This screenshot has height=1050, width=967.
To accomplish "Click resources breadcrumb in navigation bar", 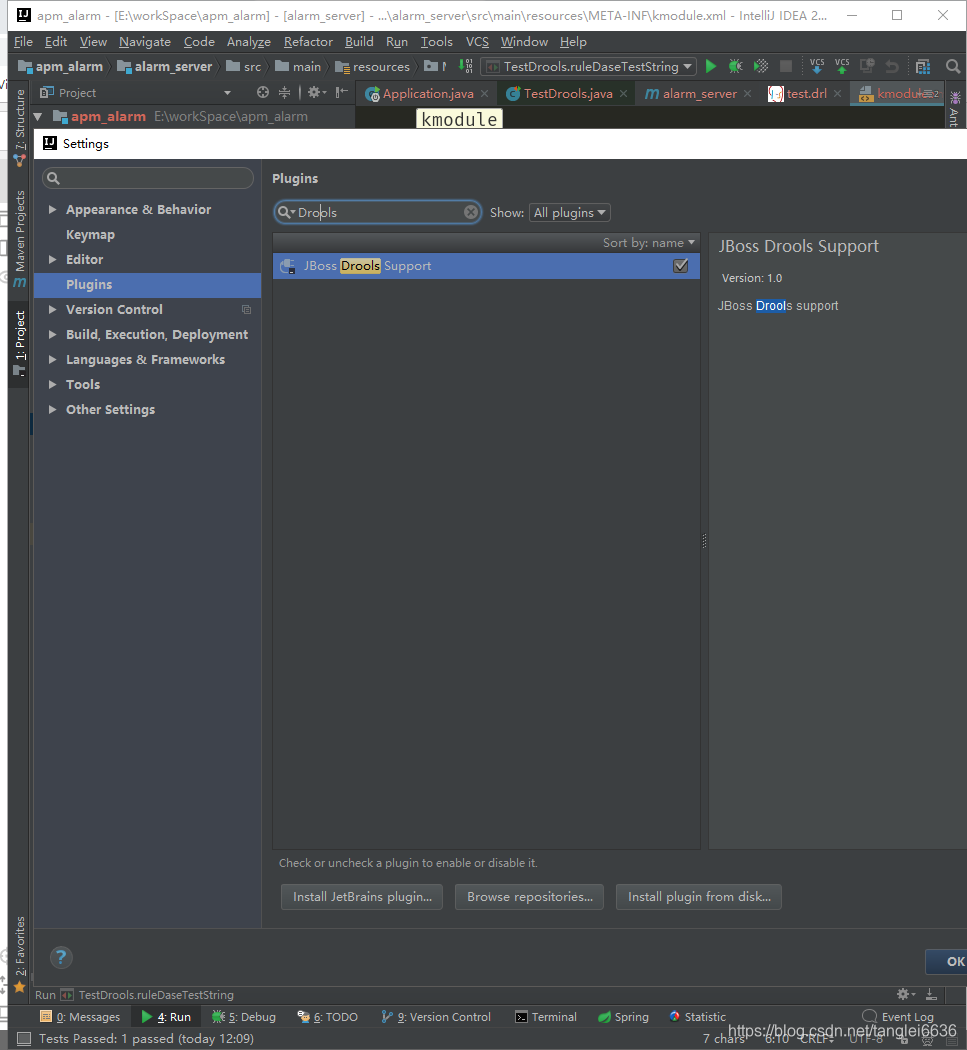I will (x=372, y=66).
